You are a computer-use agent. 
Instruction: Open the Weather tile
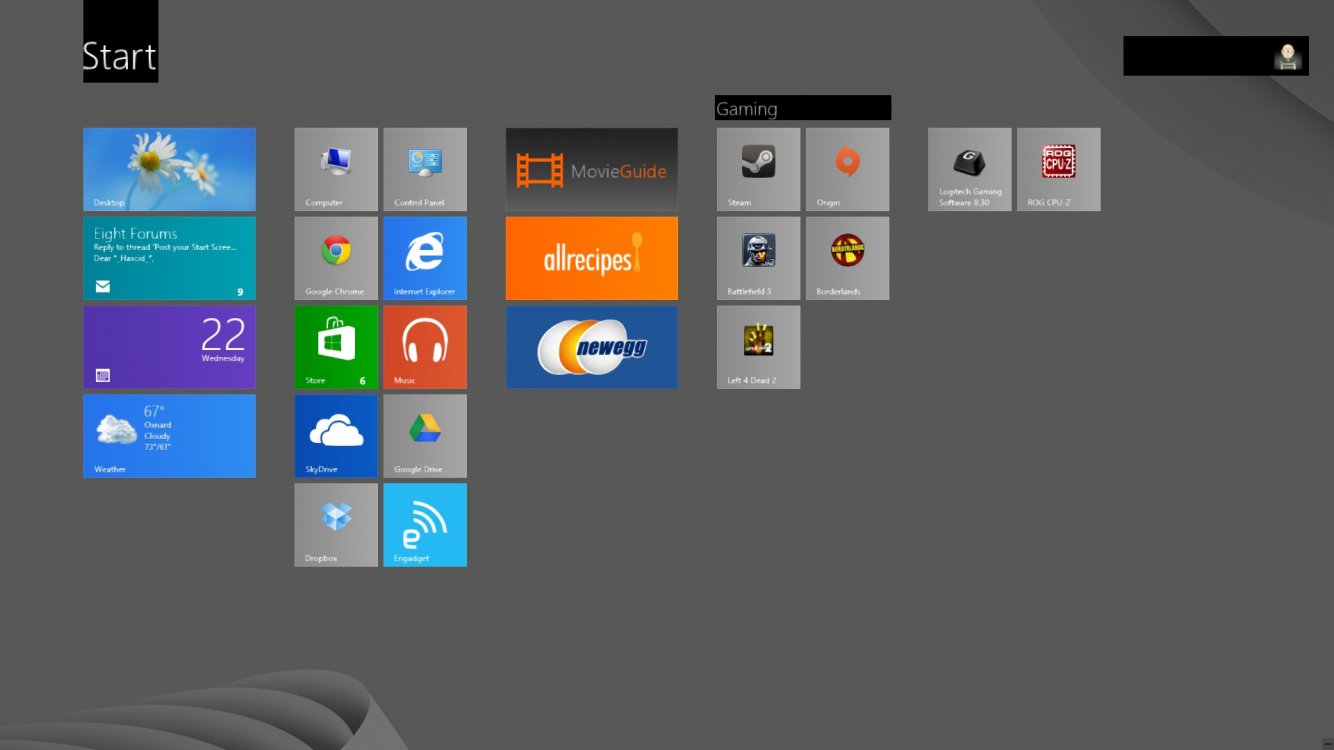(169, 436)
